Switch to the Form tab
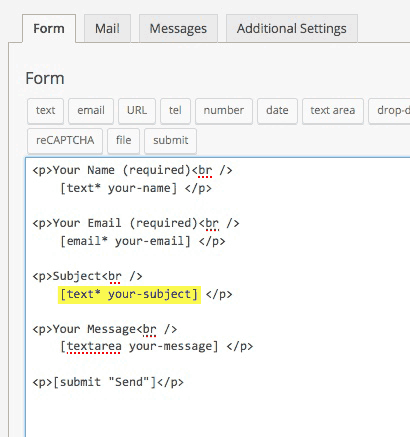Screen dimensions: 410x437 pos(49,28)
